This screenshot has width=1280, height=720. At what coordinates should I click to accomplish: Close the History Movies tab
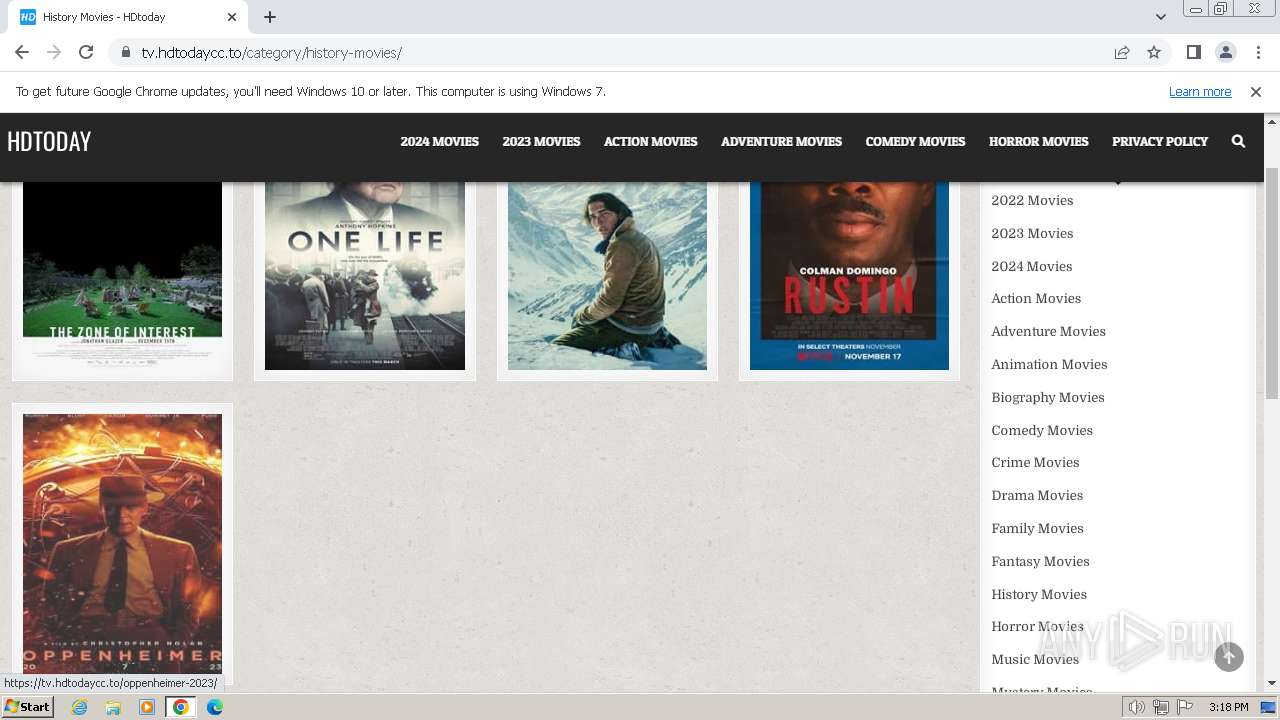coord(232,17)
